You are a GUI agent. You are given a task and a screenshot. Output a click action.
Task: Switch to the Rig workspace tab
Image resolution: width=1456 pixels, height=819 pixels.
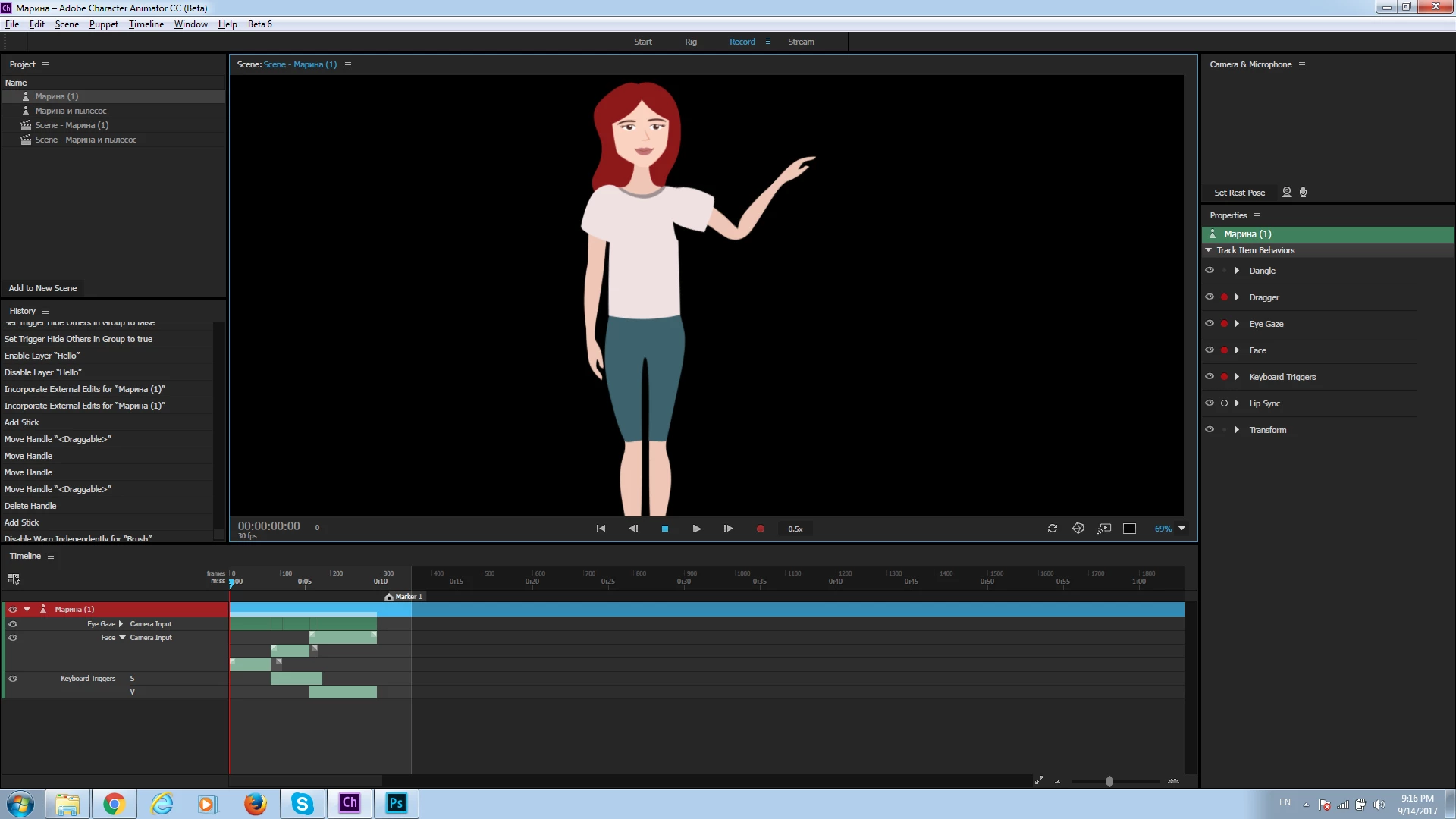tap(690, 42)
